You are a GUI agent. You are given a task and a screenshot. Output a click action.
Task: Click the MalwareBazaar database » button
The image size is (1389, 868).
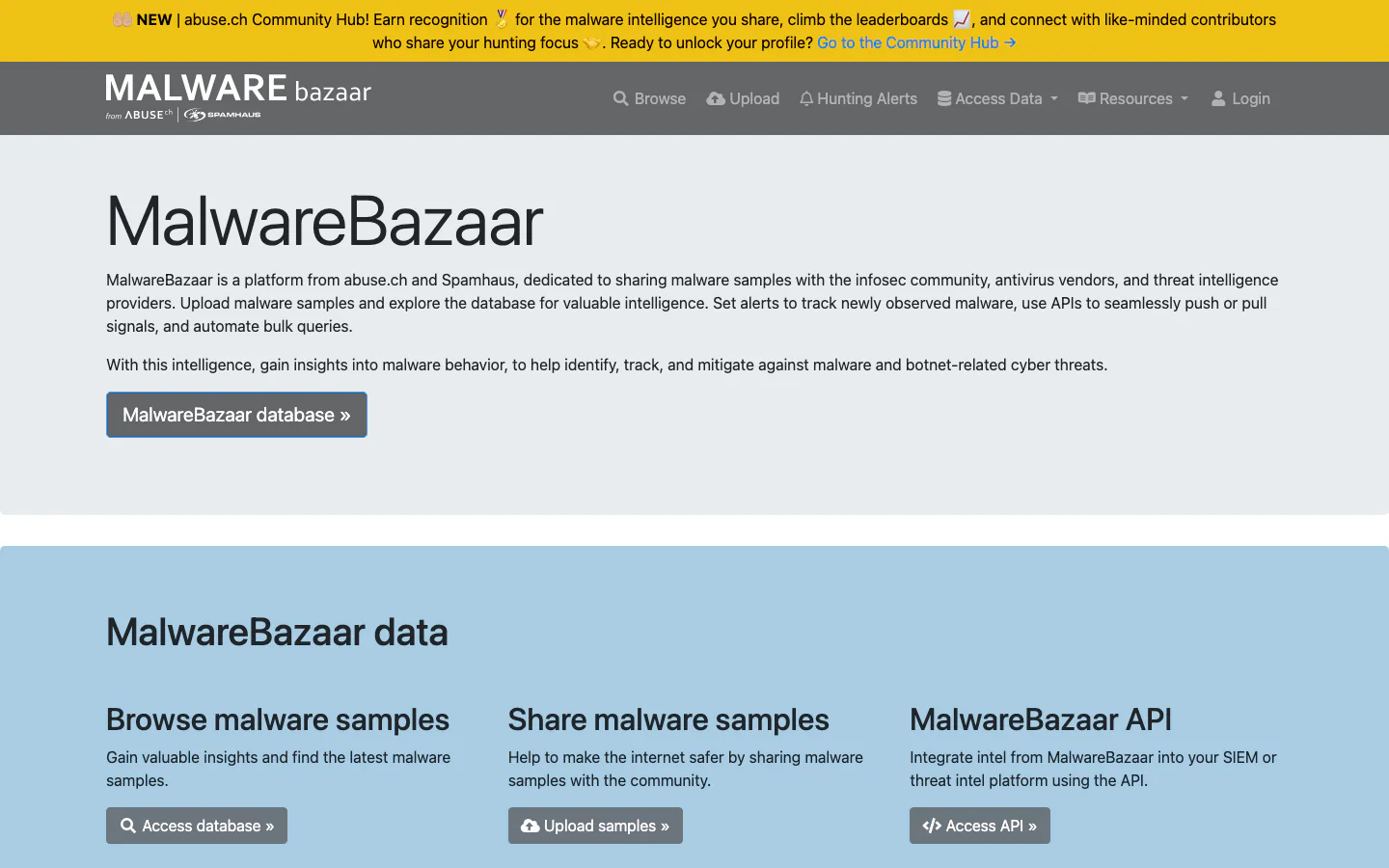point(236,415)
